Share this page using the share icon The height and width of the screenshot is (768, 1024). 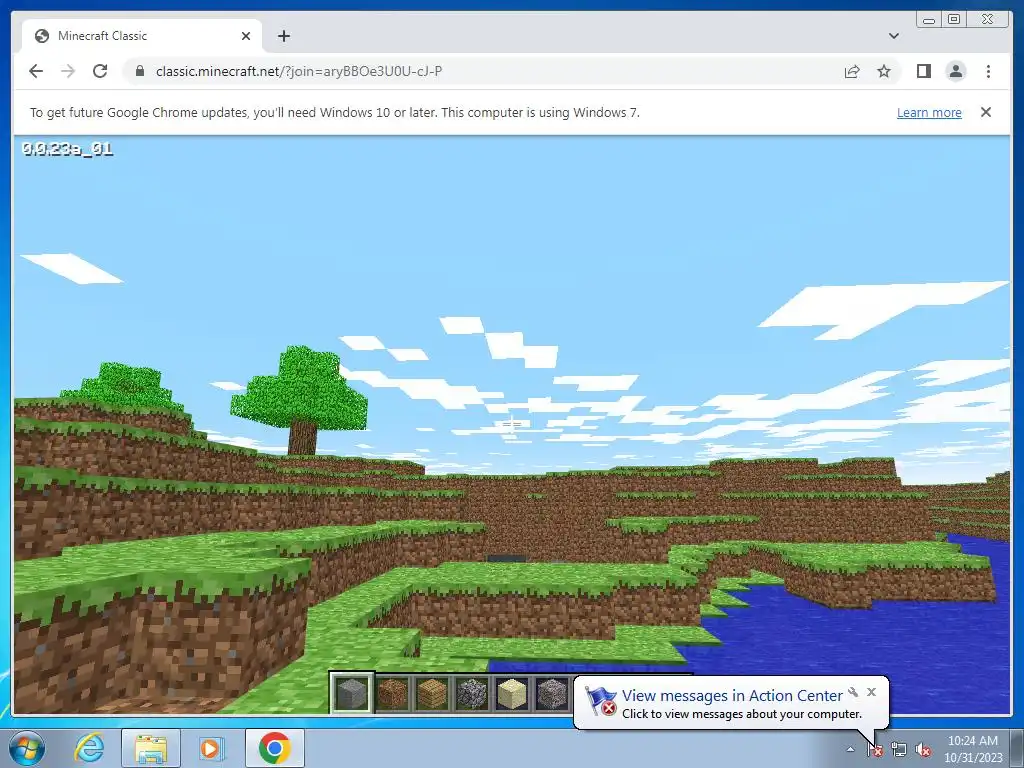(x=852, y=71)
